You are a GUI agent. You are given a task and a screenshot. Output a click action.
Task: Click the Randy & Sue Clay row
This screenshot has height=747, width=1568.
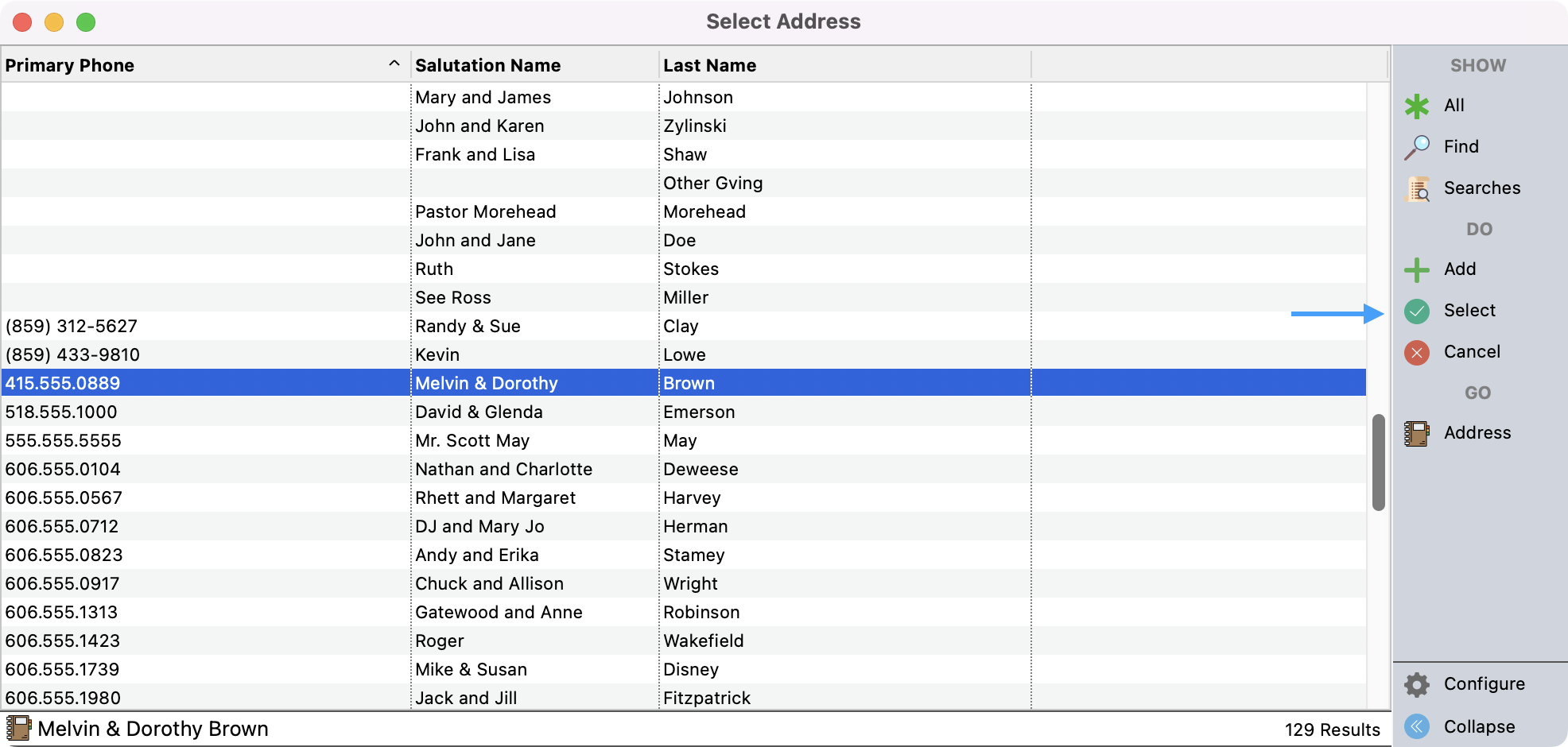468,326
